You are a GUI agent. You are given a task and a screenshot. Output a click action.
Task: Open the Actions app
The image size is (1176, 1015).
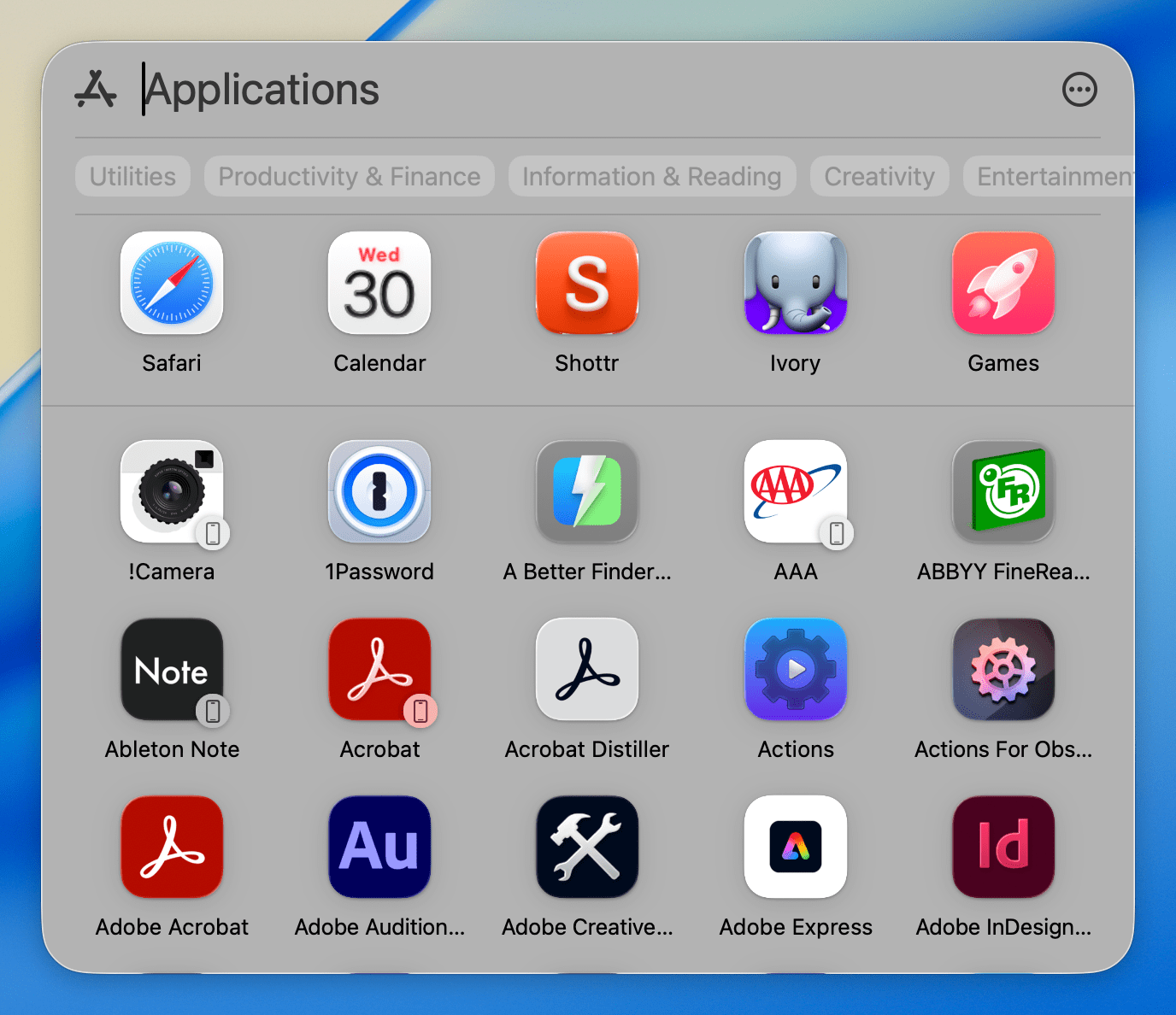coord(796,669)
